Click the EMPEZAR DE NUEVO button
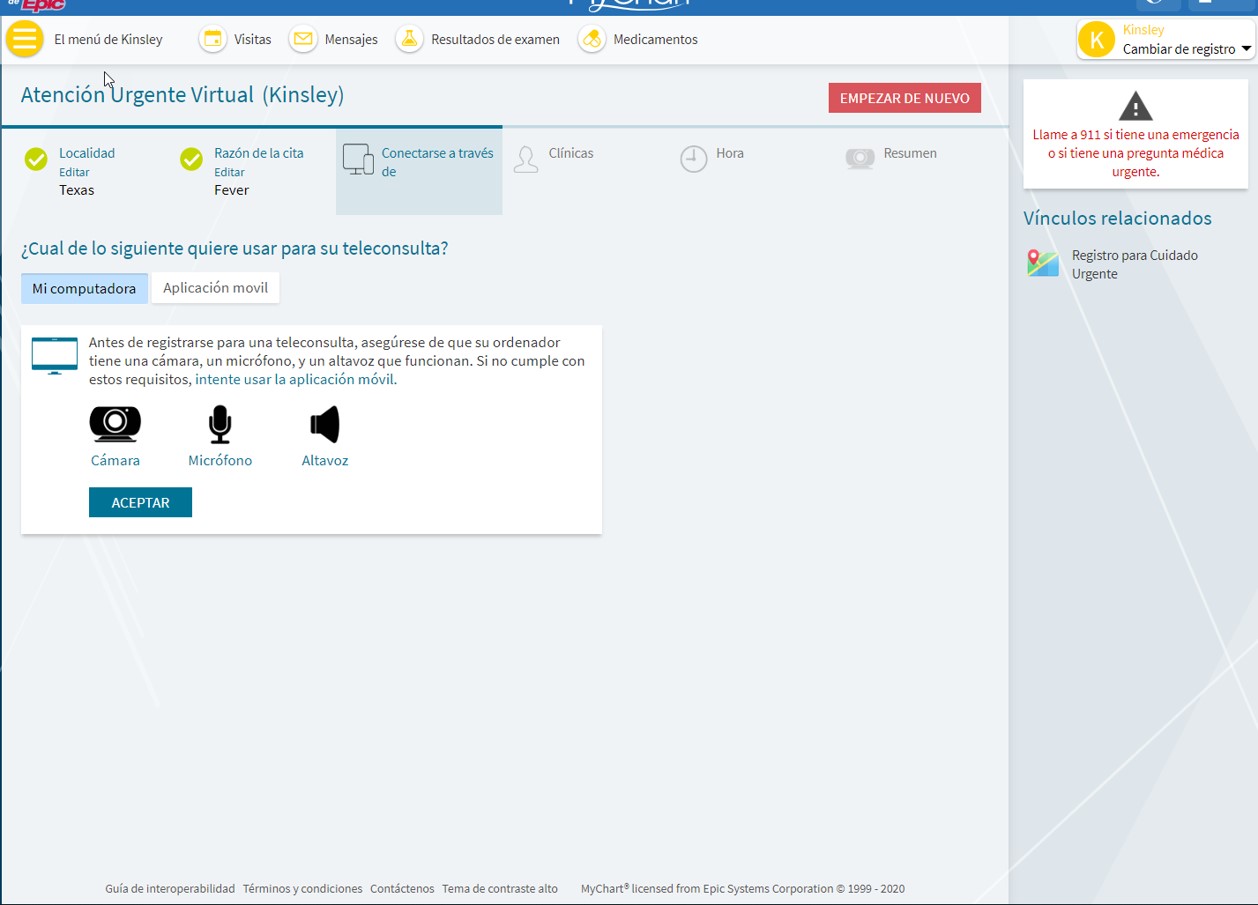Viewport: 1258px width, 905px height. pos(904,98)
